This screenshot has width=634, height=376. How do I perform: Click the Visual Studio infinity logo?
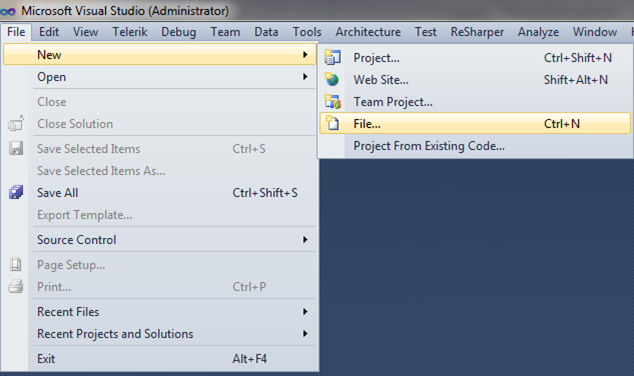(x=8, y=11)
